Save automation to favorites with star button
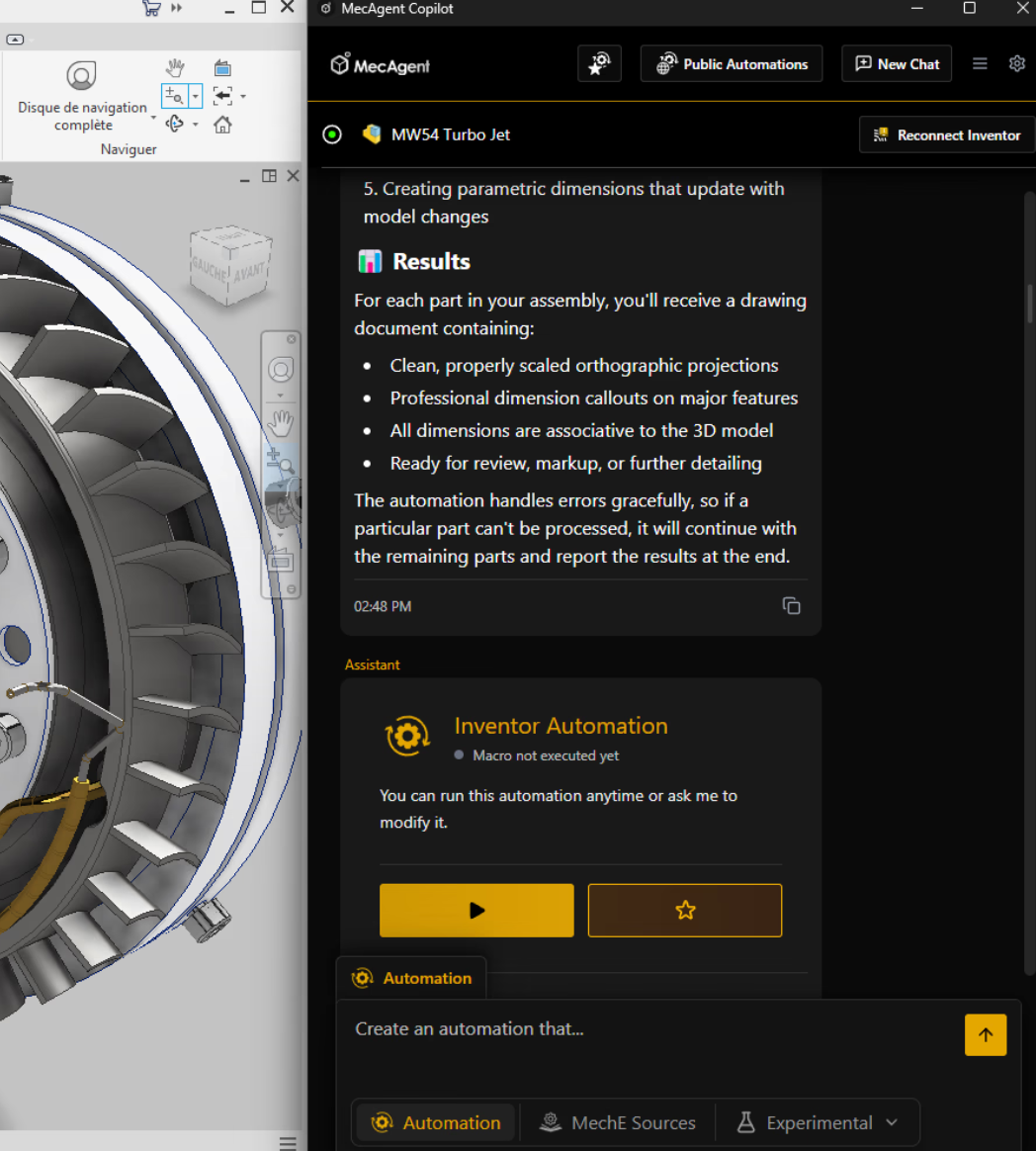Screen dimensions: 1036x1151 coord(685,911)
